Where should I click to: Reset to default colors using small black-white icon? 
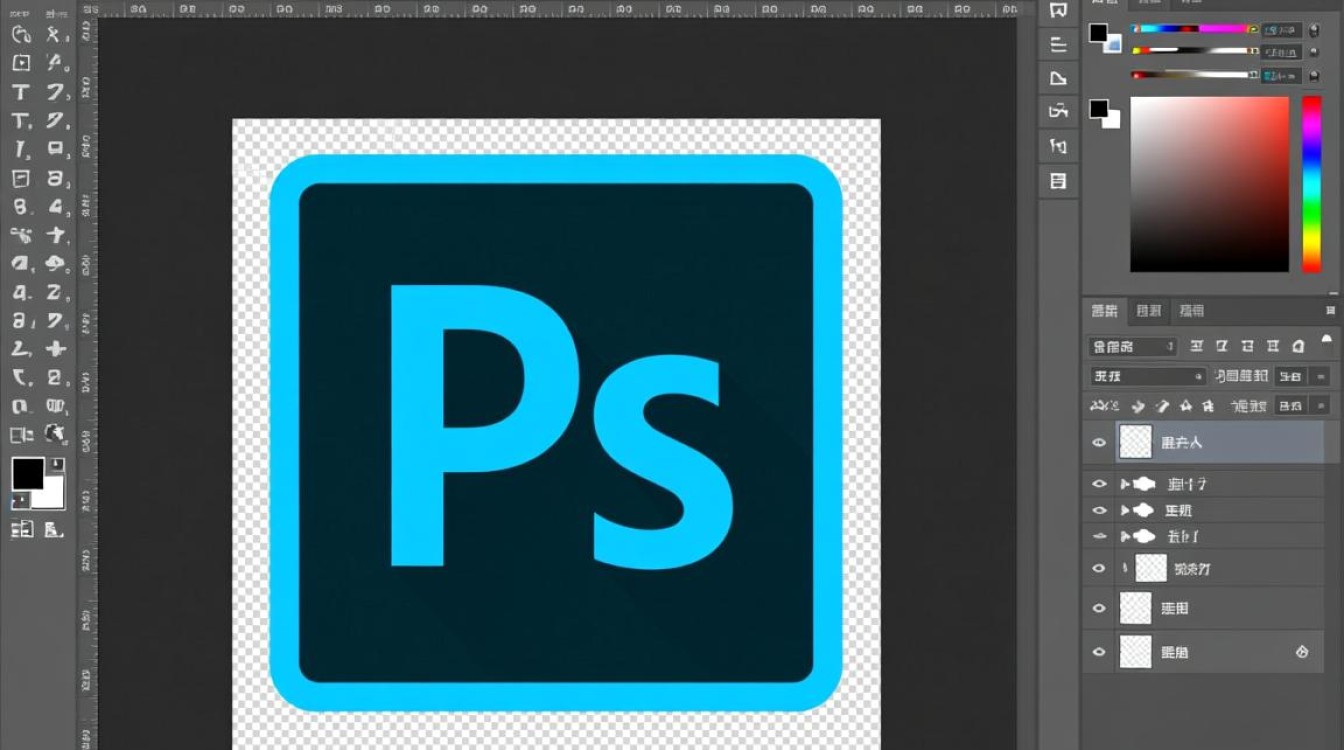[x=19, y=500]
